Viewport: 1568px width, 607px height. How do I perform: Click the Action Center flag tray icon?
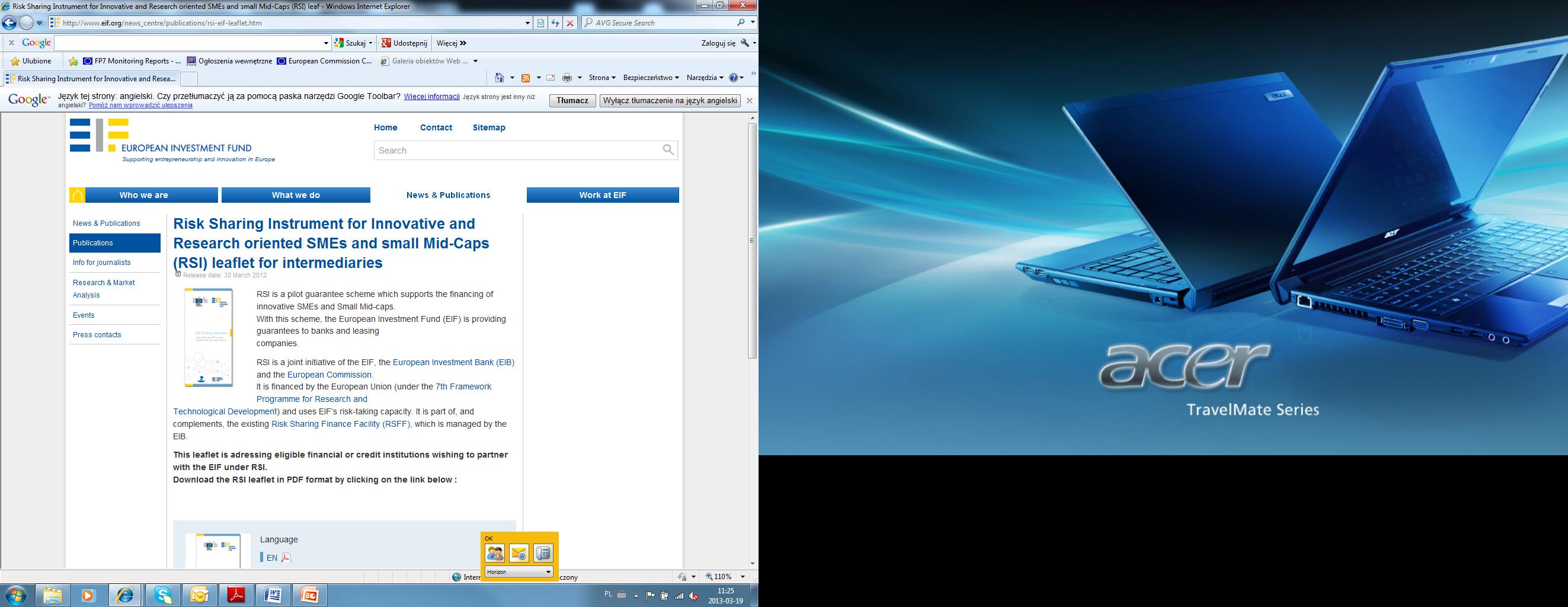pyautogui.click(x=650, y=595)
